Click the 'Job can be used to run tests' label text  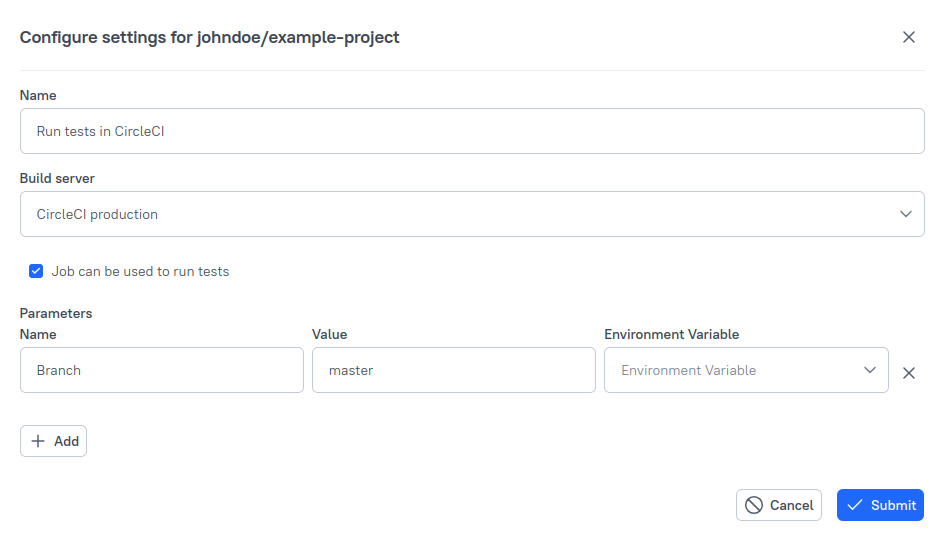click(x=140, y=271)
